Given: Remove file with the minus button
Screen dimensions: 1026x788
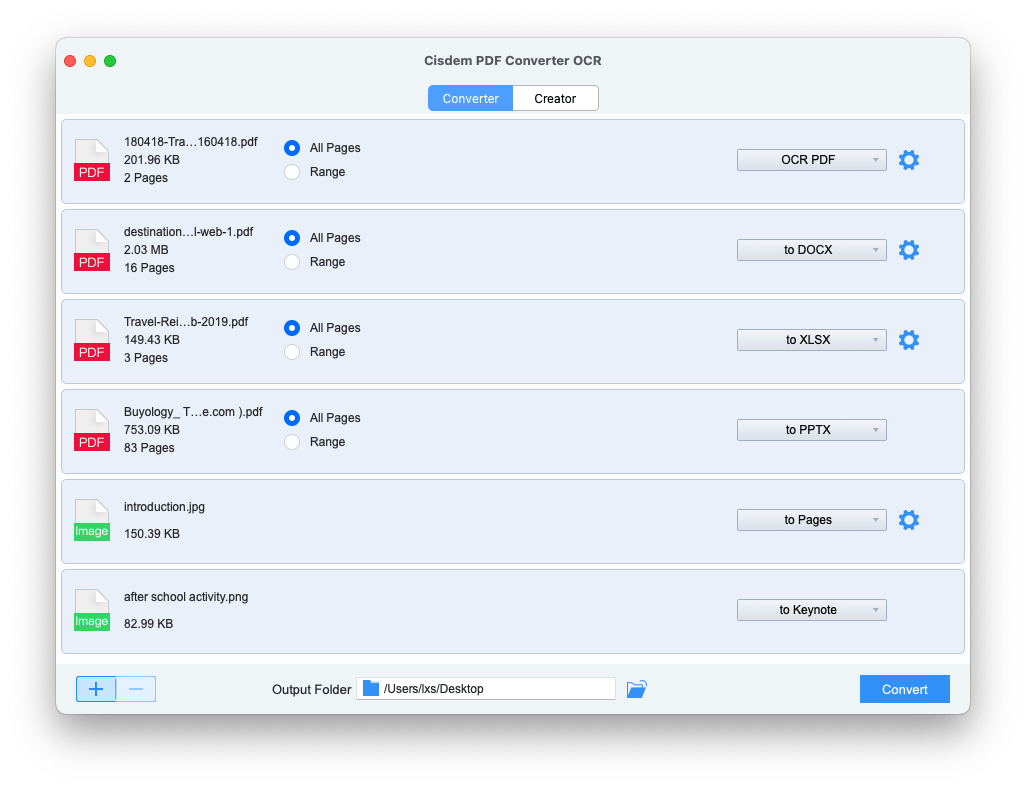Looking at the screenshot, I should 136,689.
